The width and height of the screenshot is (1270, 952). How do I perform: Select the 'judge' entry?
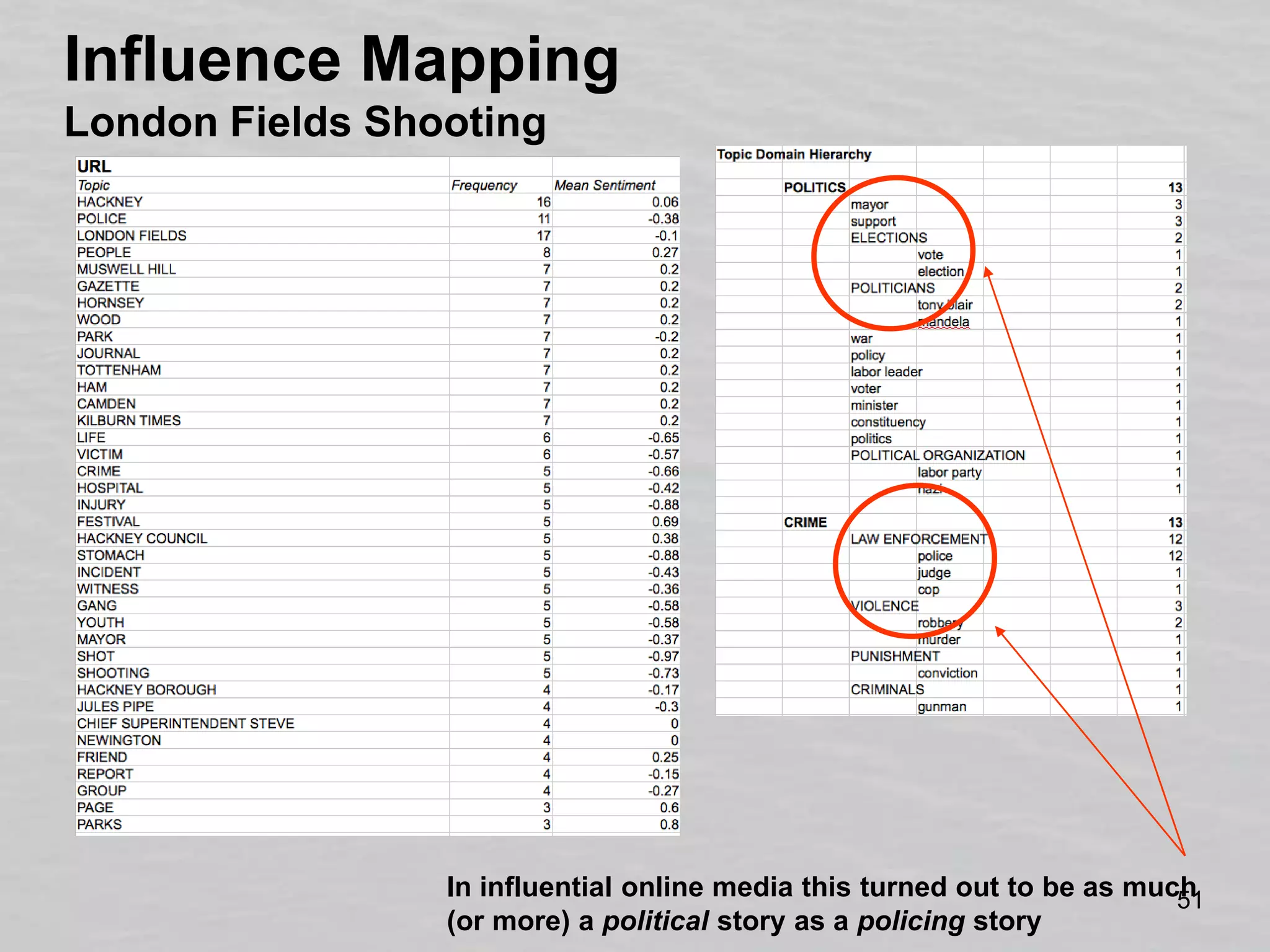(x=934, y=573)
